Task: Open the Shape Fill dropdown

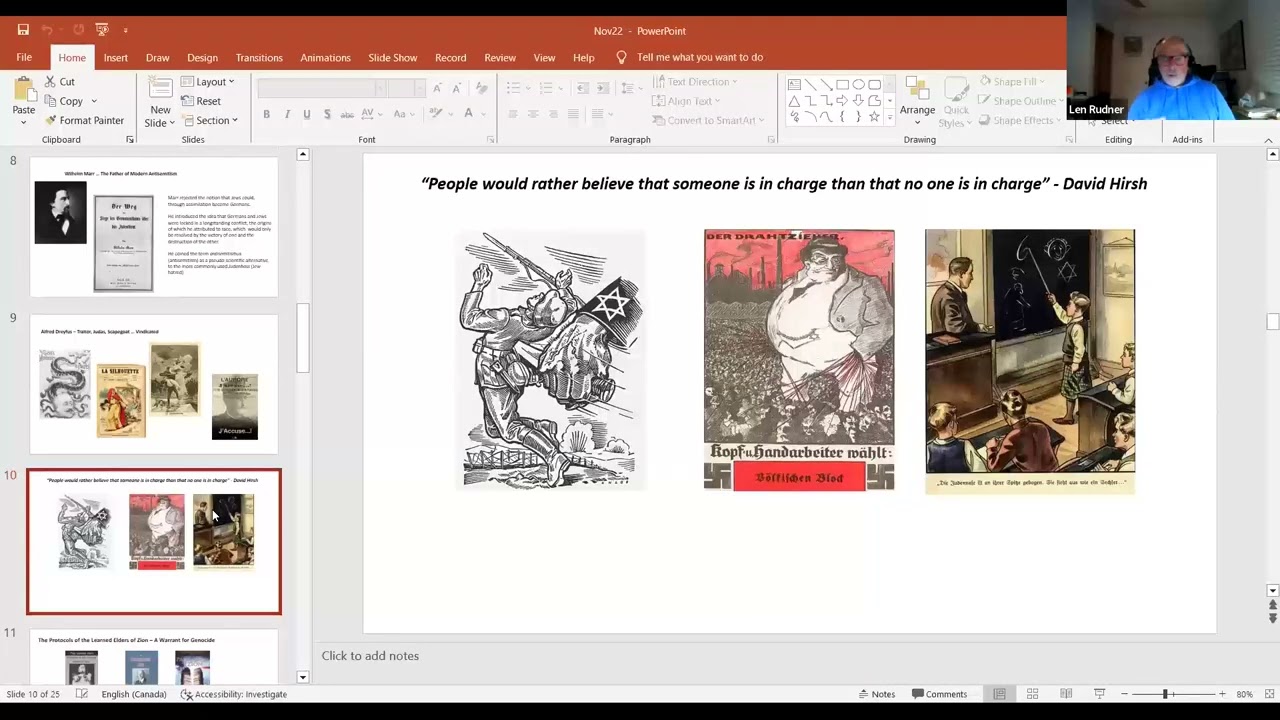Action: click(x=1012, y=82)
